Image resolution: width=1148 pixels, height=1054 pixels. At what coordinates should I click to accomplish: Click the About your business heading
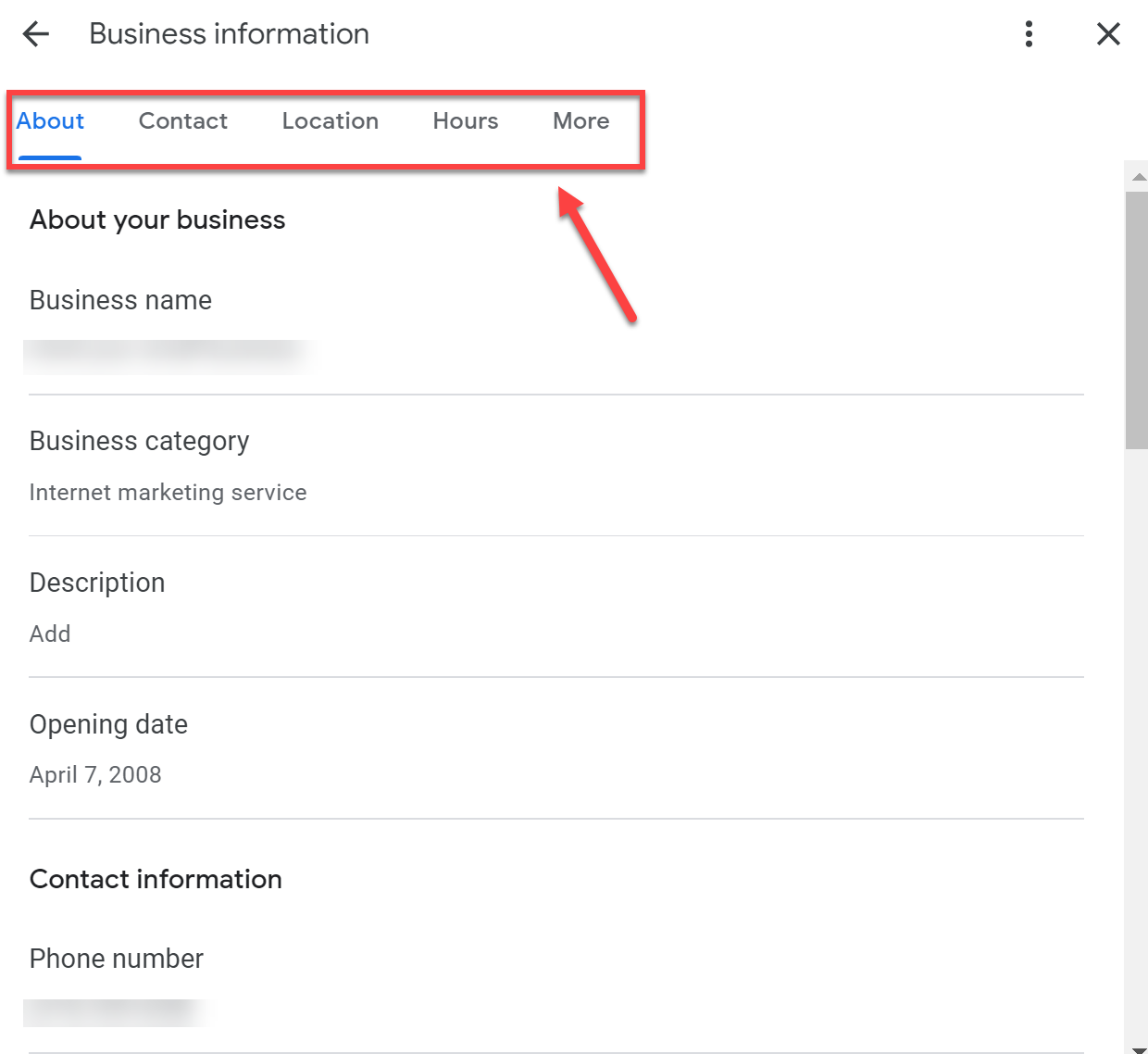pos(157,220)
